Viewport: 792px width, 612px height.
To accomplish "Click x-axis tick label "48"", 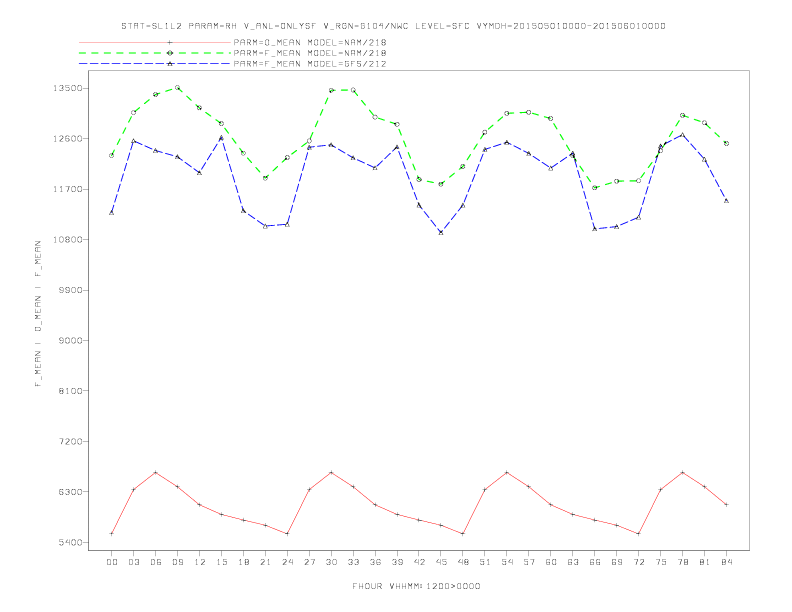I will (463, 562).
